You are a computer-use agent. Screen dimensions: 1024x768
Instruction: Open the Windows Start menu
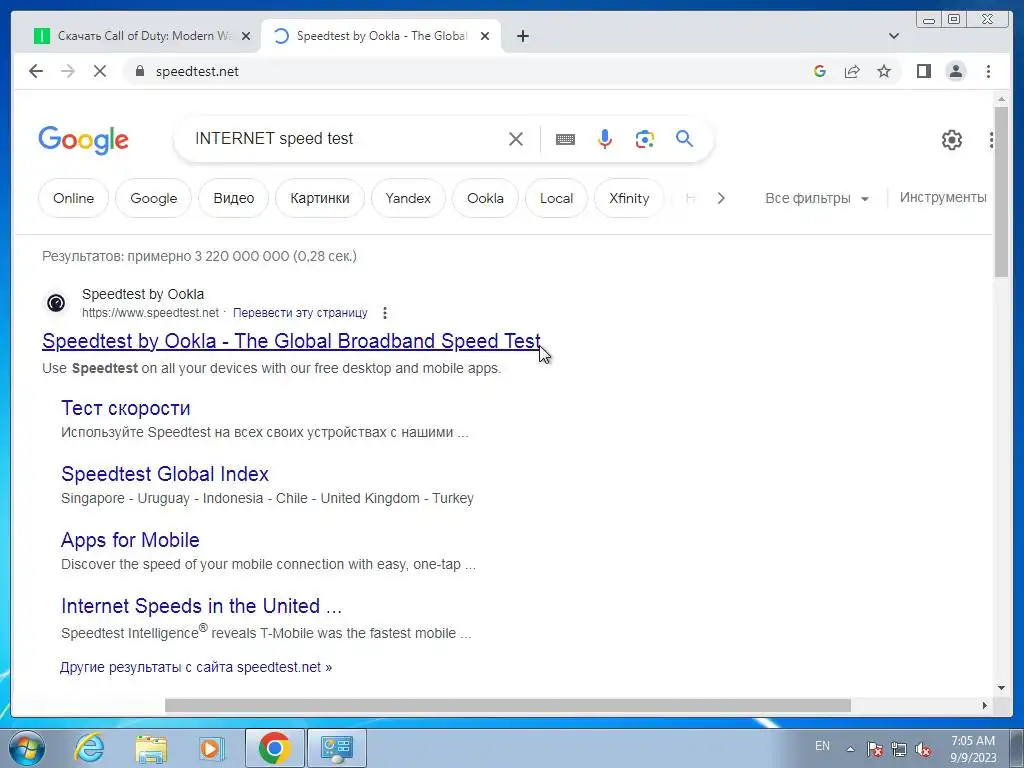25,748
